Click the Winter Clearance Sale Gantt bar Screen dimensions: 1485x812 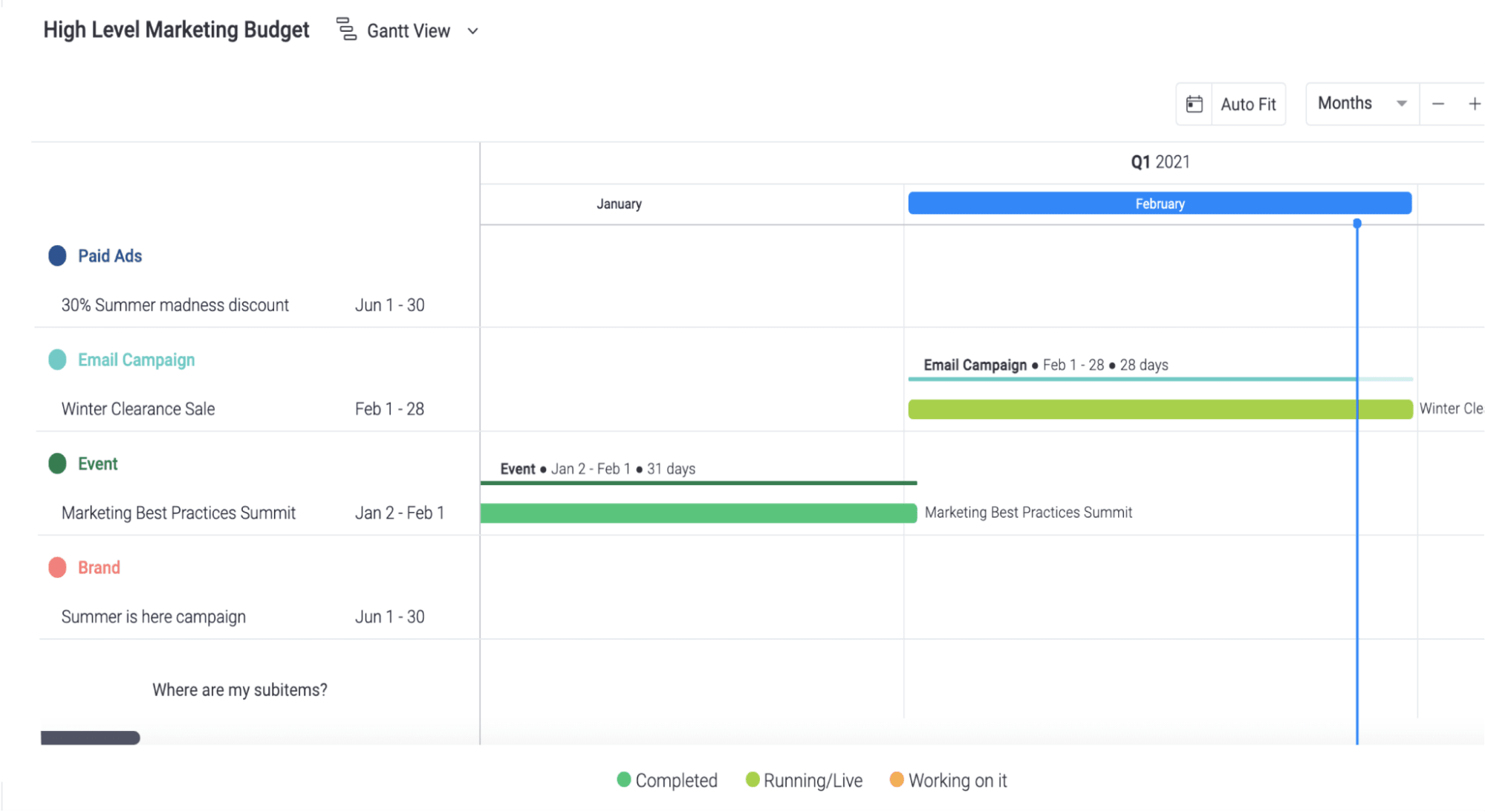coord(1160,409)
